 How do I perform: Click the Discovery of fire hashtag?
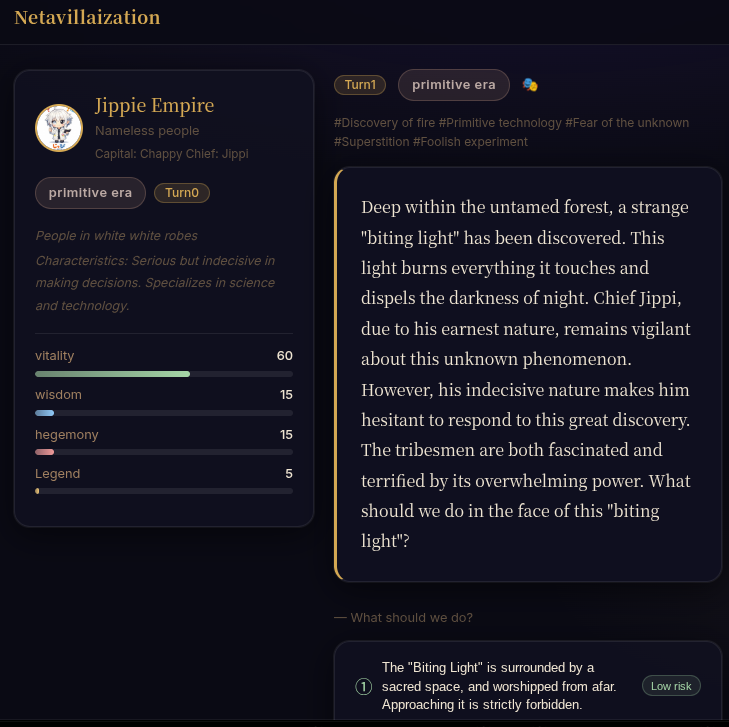coord(384,123)
